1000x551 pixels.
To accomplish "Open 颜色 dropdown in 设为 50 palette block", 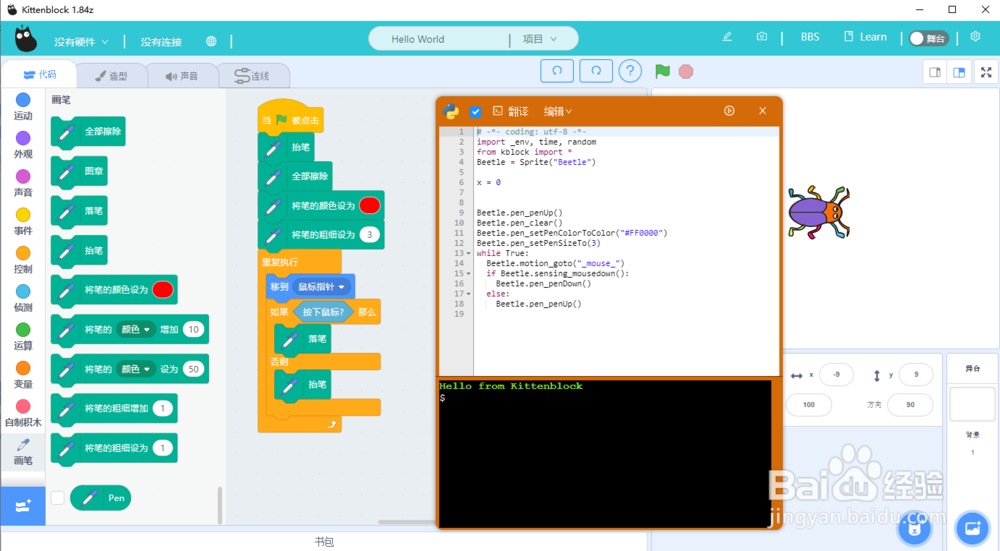I will (136, 369).
